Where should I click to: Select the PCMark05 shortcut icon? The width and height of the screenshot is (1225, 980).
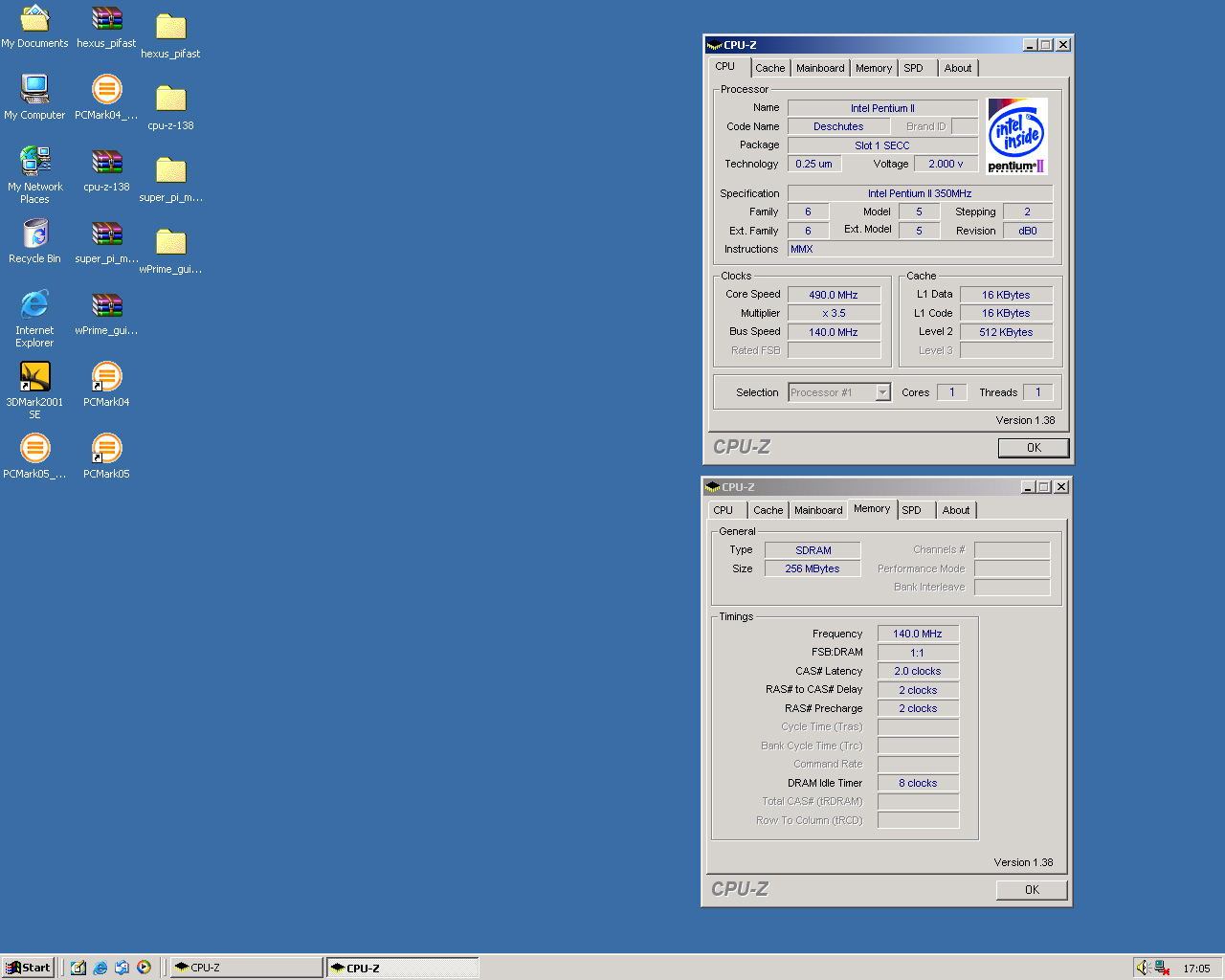[x=106, y=457]
